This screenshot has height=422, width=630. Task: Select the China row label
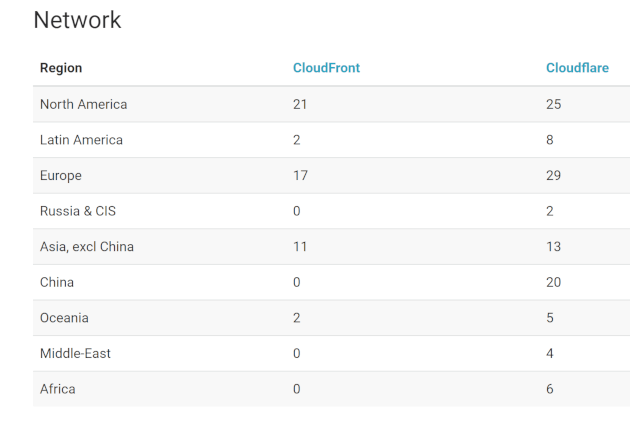click(x=57, y=282)
